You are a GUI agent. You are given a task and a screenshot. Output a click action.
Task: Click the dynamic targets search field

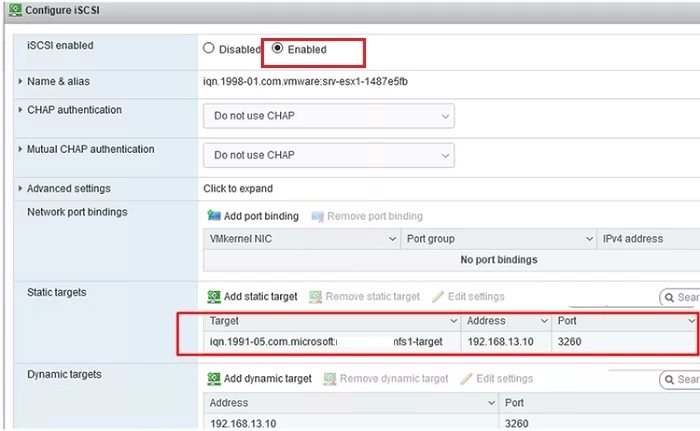pos(679,380)
